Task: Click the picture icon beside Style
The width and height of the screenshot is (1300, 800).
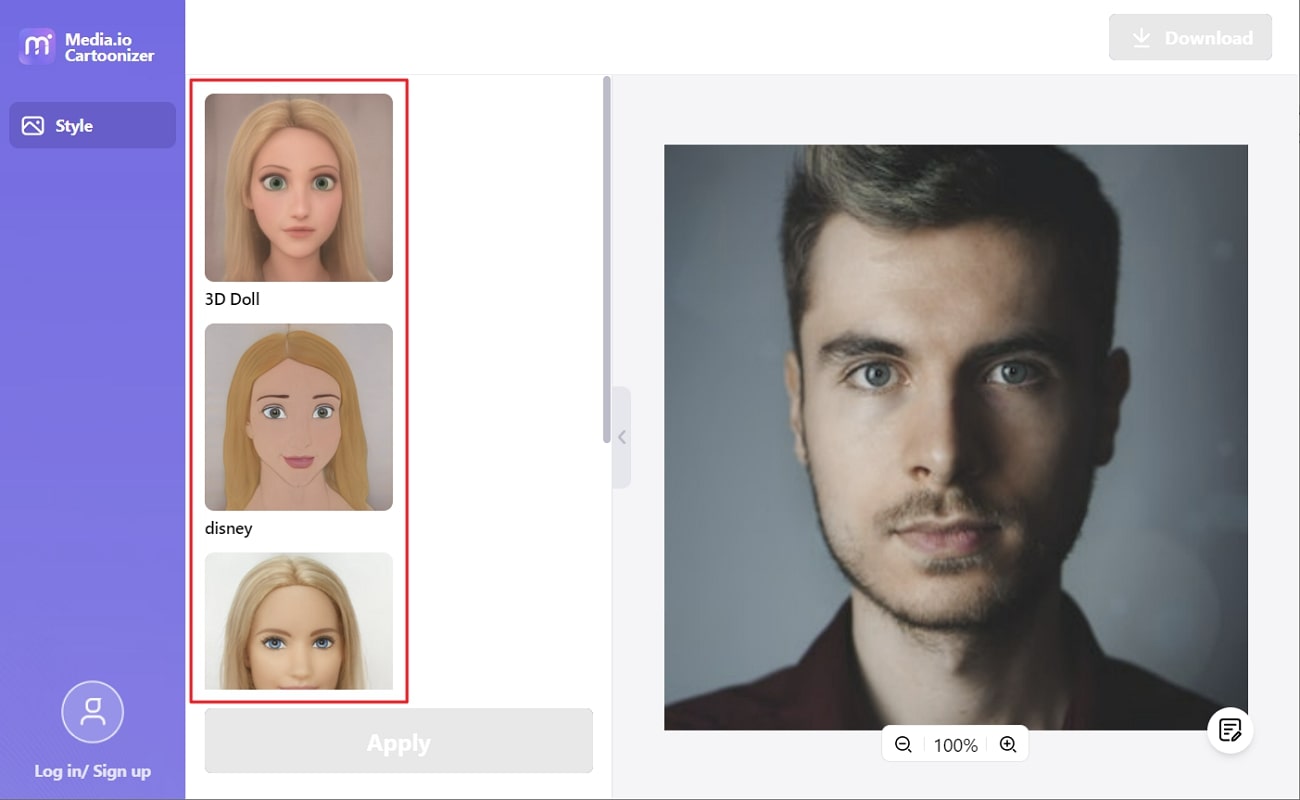Action: 33,126
